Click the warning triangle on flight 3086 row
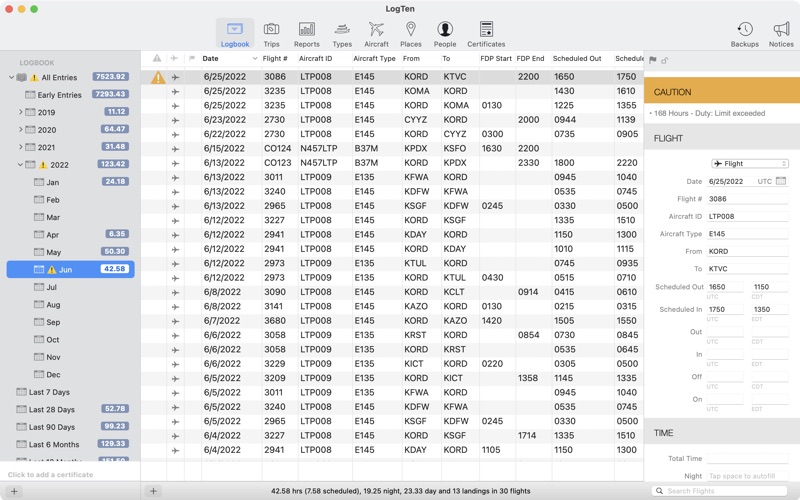 point(158,77)
